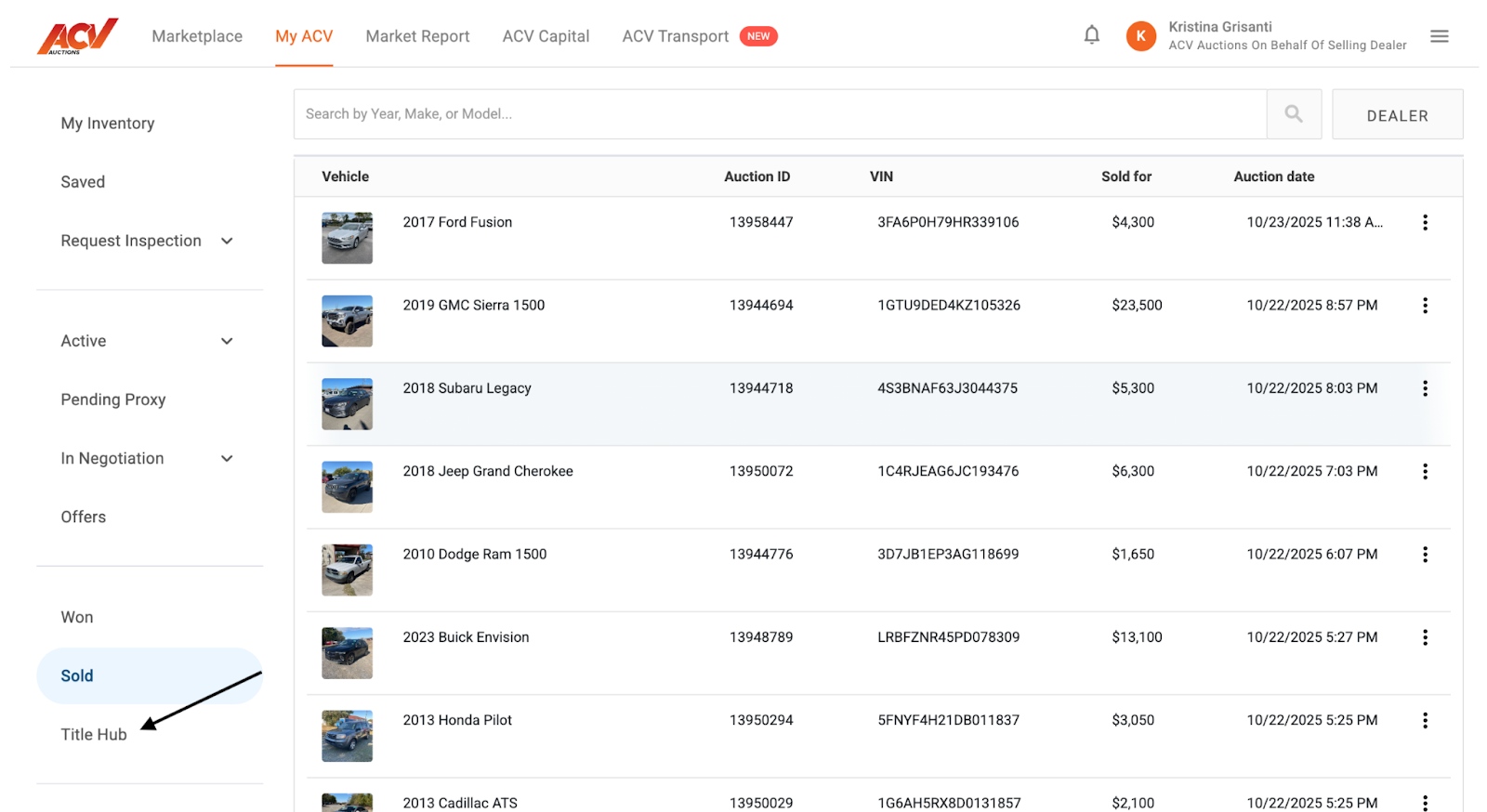Click the 2023 Buick Envision name
This screenshot has width=1487, height=812.
click(x=466, y=637)
